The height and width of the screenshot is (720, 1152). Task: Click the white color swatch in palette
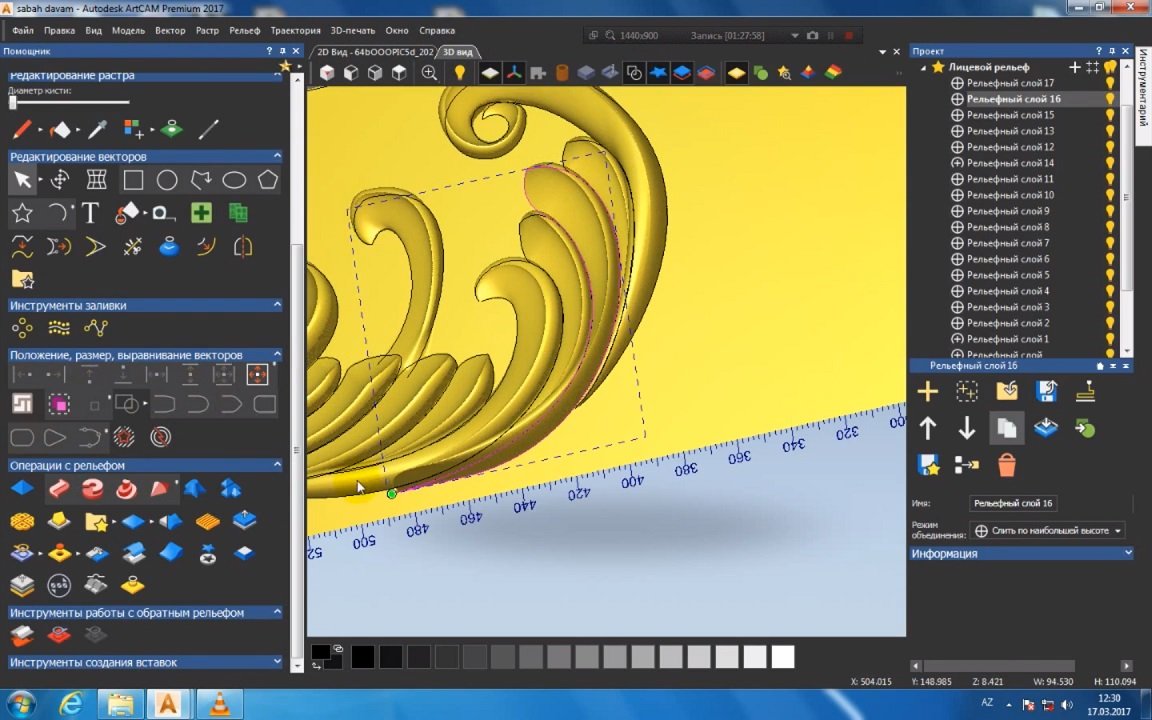782,657
